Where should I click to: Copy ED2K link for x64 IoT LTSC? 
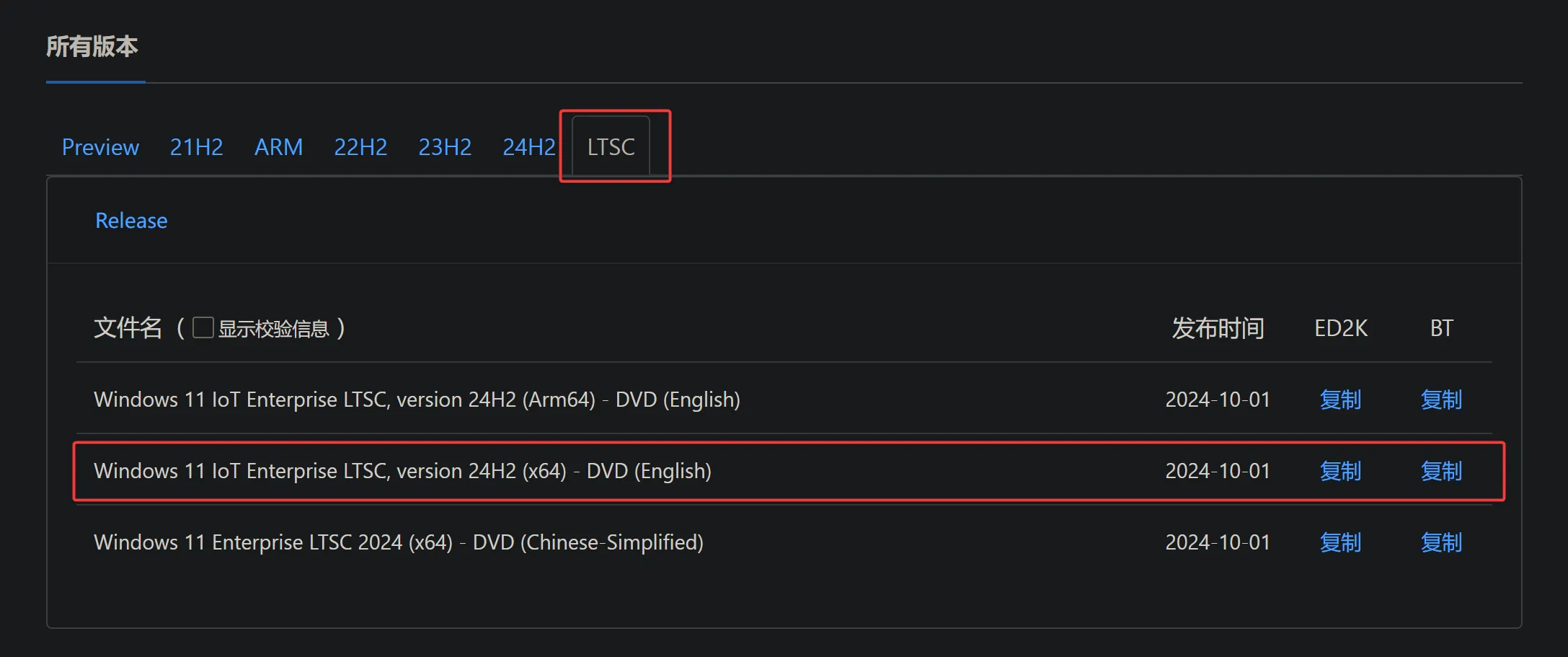(1340, 471)
